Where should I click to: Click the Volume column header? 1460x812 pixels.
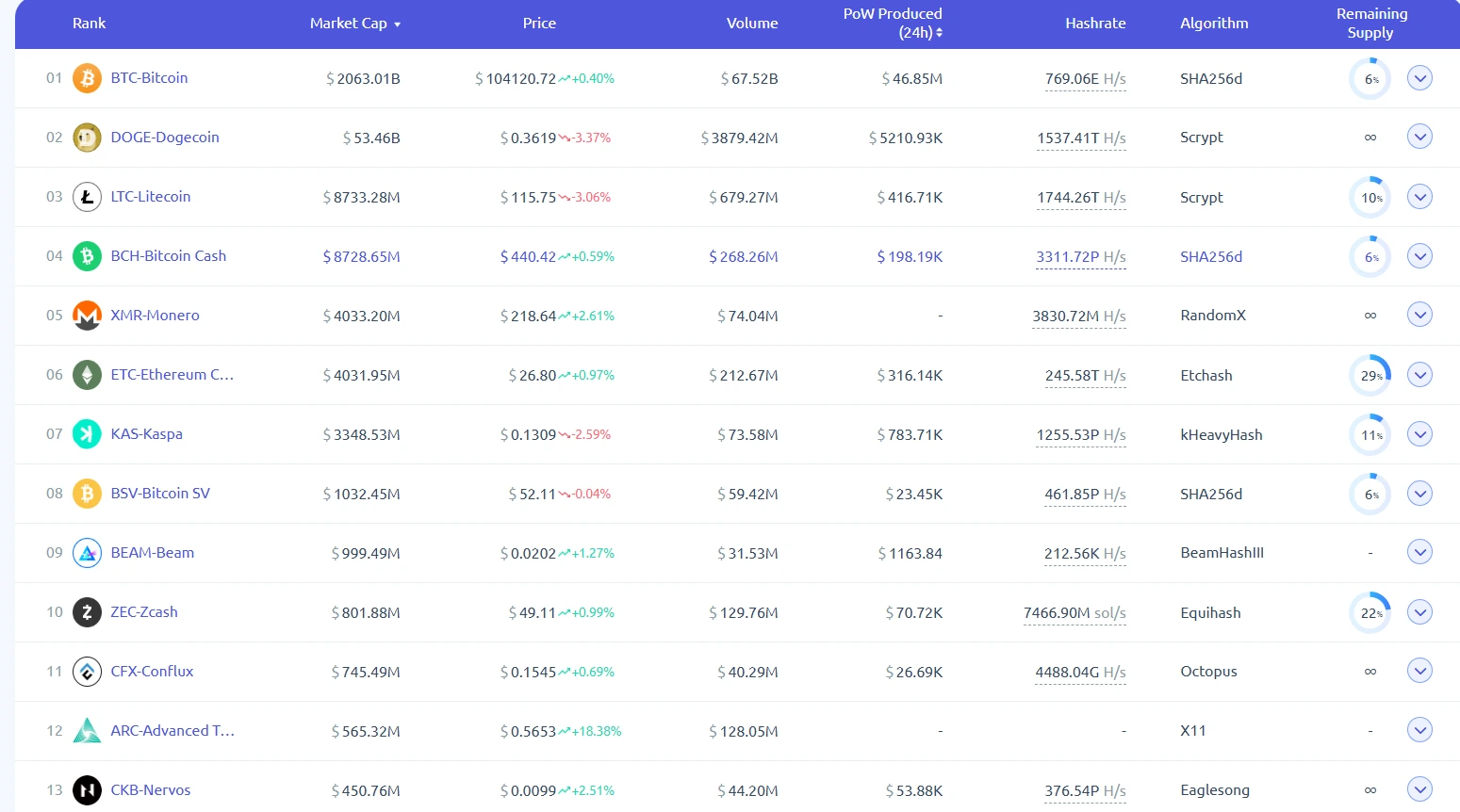pos(752,24)
